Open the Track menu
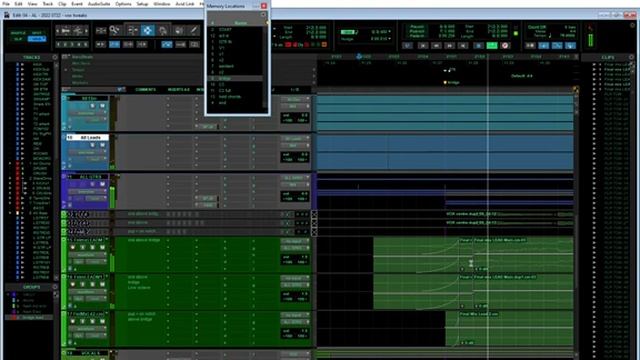640x360 pixels. pos(48,4)
